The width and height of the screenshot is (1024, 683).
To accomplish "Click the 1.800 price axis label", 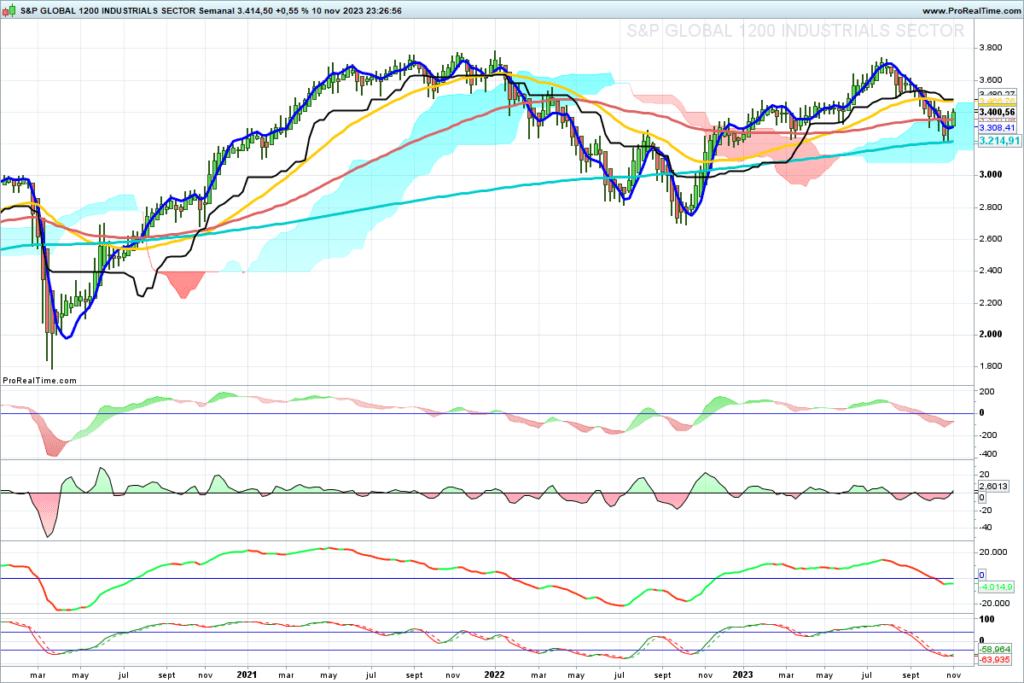I will [991, 366].
